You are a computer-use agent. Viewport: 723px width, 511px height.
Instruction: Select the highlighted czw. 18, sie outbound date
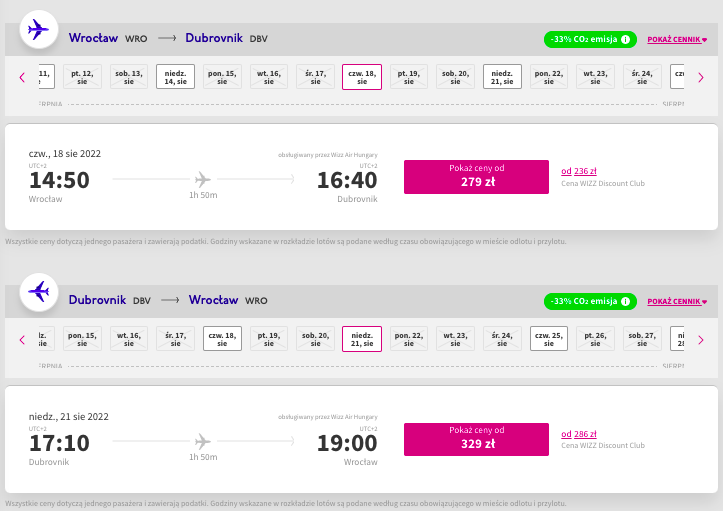pos(362,77)
